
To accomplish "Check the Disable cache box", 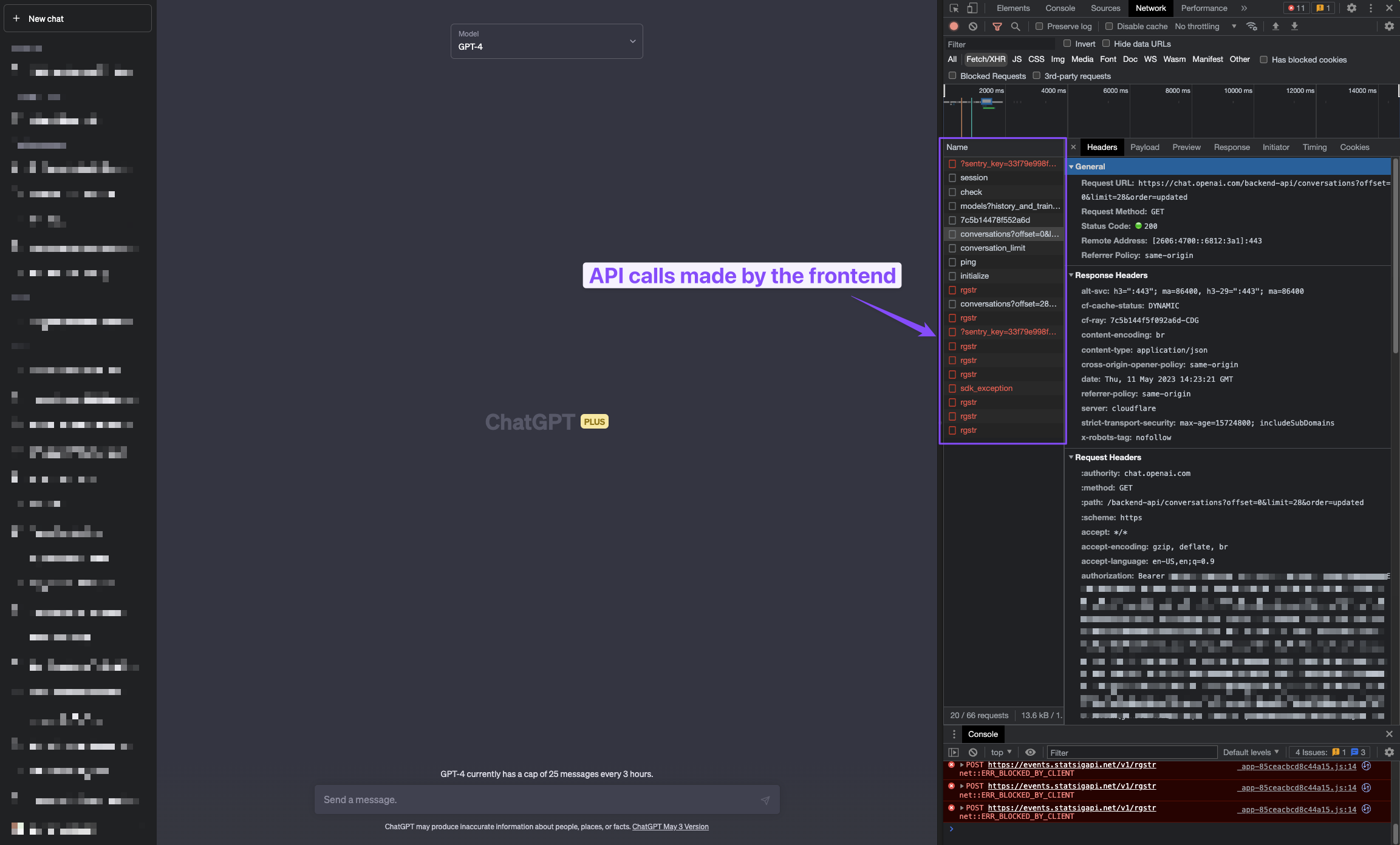I will [1109, 26].
